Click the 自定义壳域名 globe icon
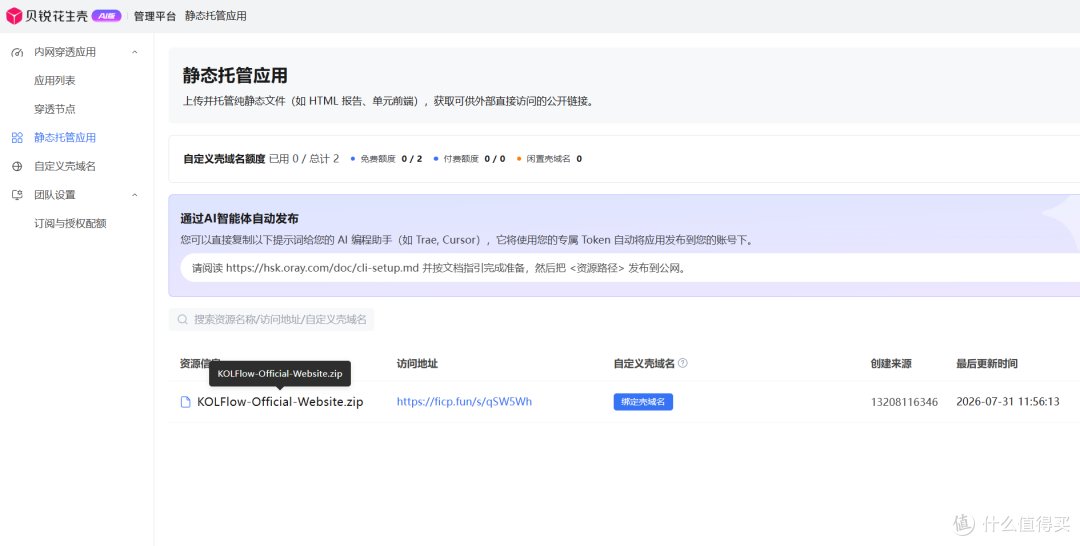The width and height of the screenshot is (1080, 546). [18, 167]
